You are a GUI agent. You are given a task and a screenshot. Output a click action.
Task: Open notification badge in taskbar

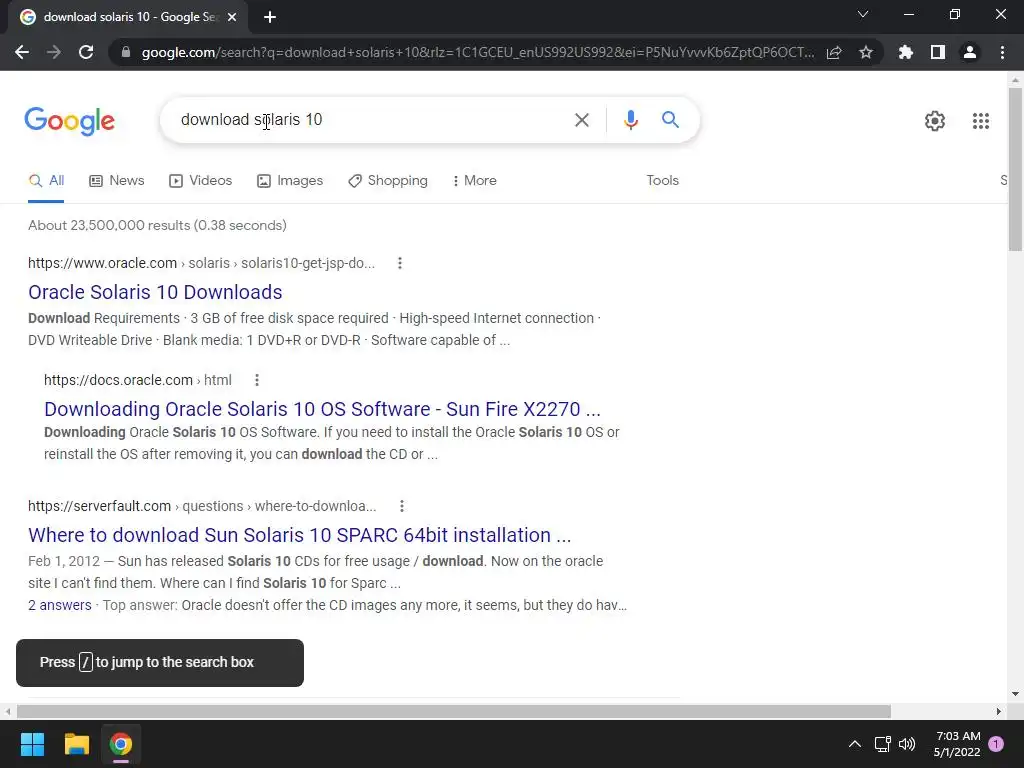(x=995, y=744)
